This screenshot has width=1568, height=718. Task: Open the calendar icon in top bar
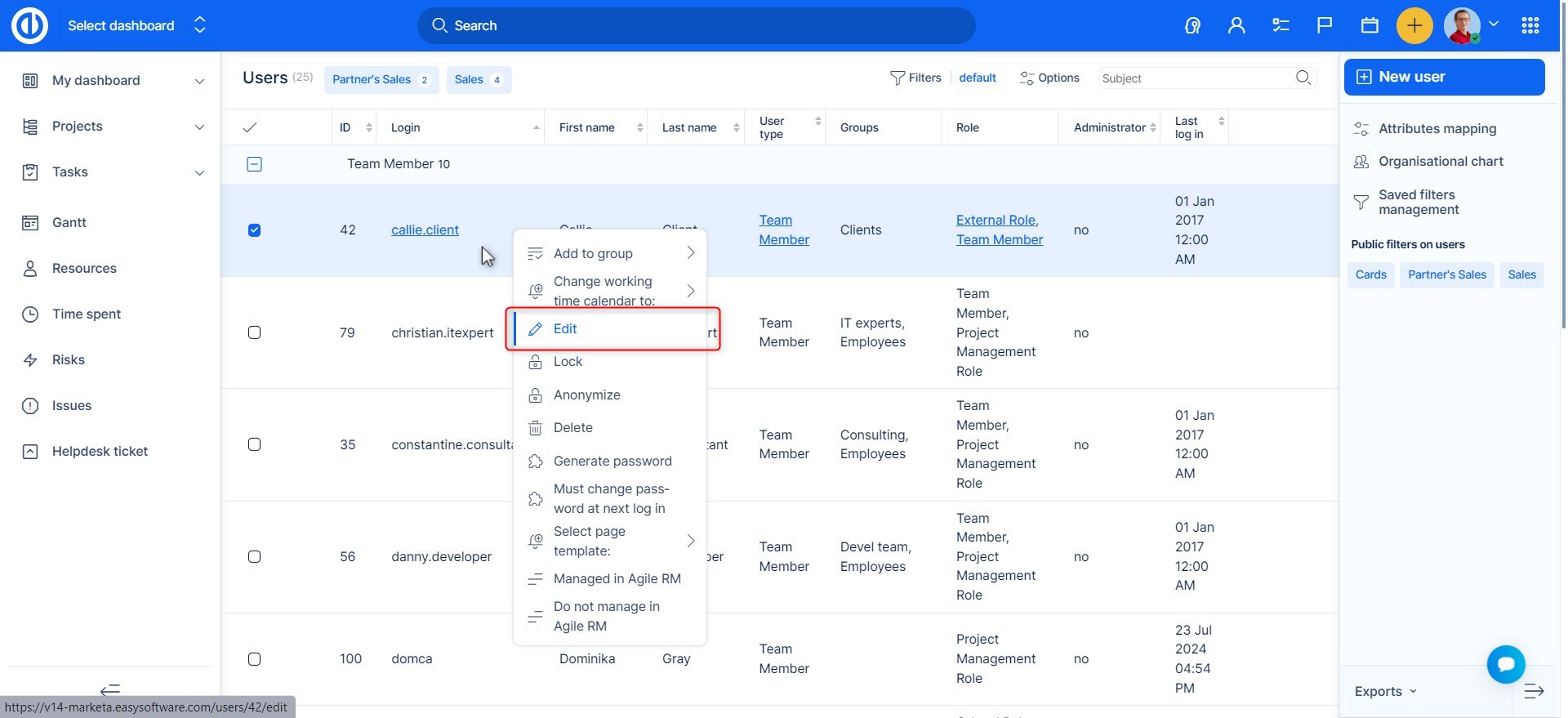click(x=1370, y=25)
